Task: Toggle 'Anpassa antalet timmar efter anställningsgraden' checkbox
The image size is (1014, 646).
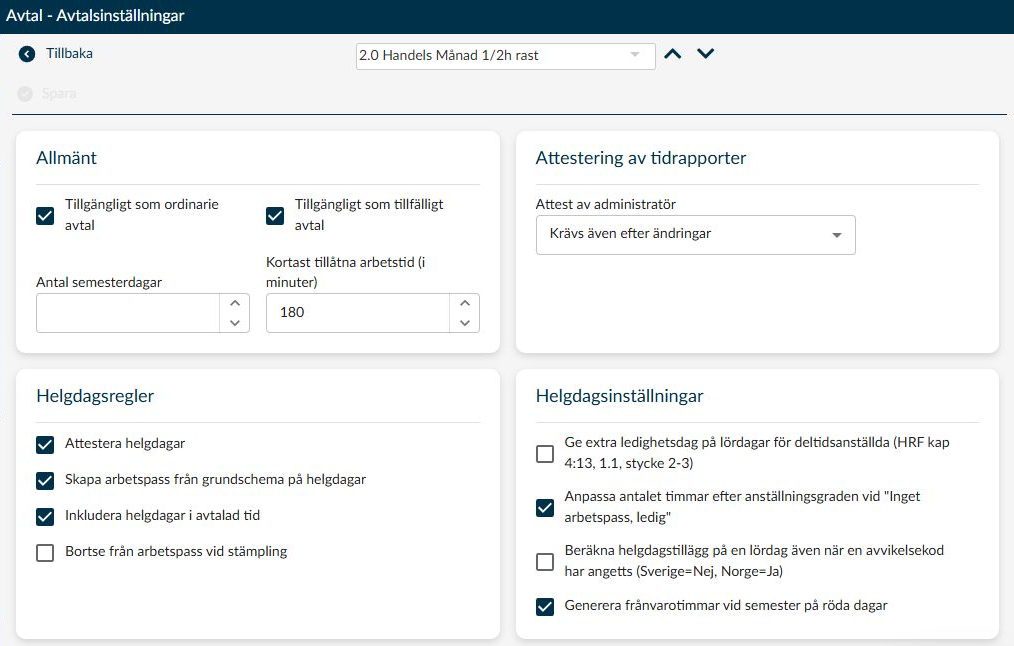Action: [545, 508]
